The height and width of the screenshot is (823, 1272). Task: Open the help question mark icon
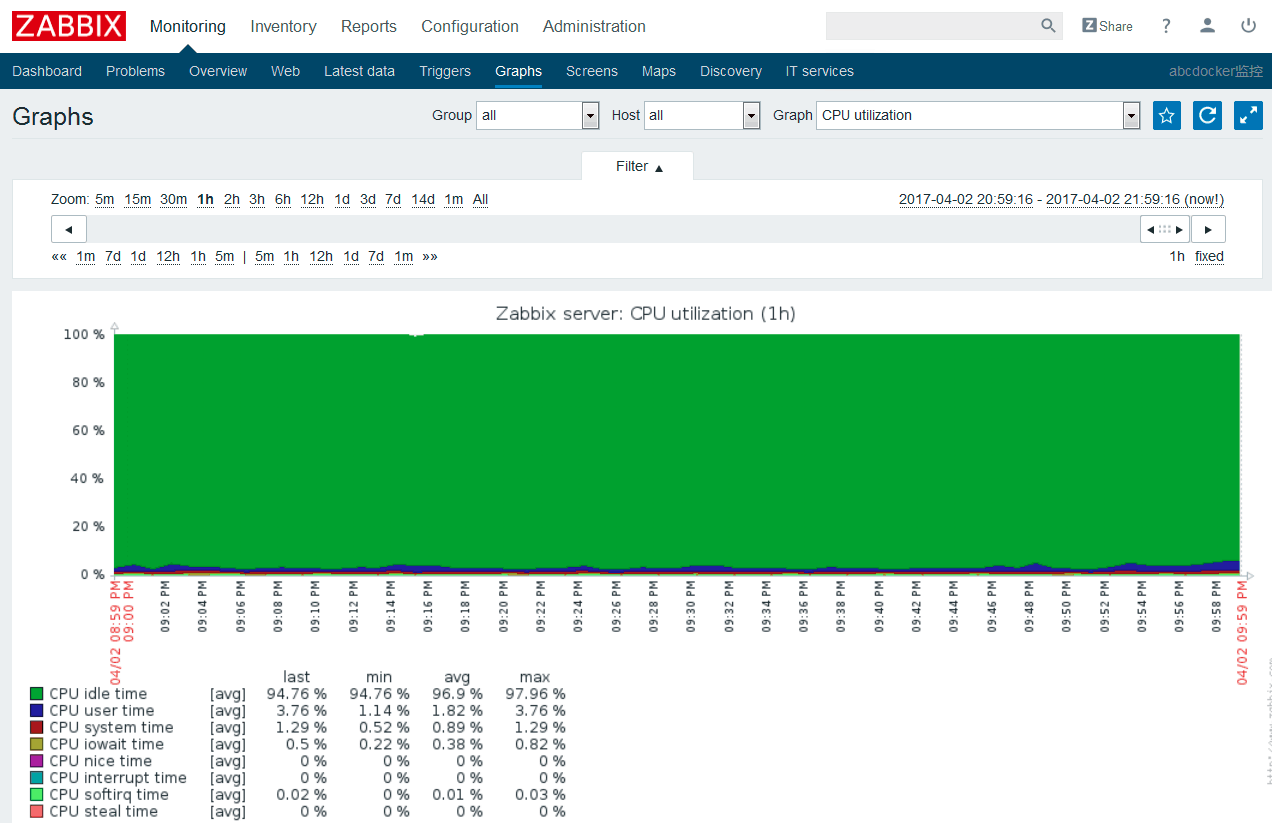(x=1166, y=26)
